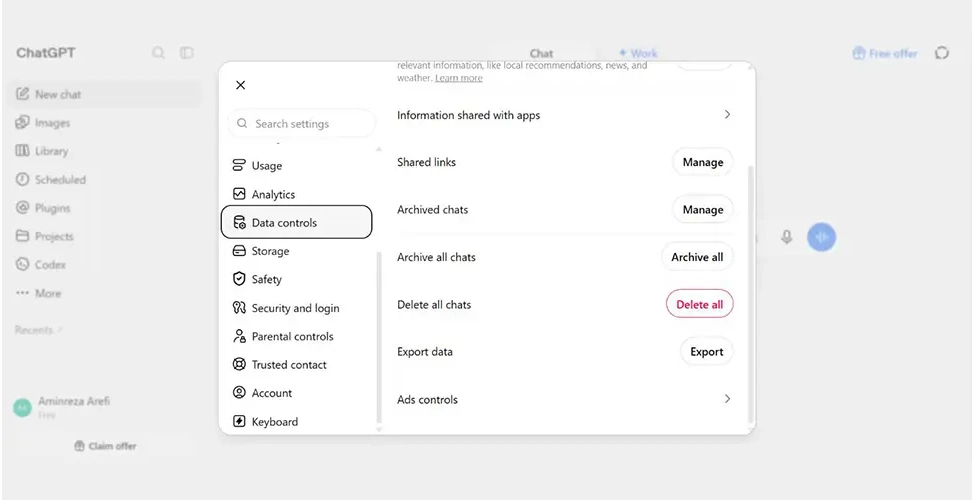
Task: Click the Storage drive icon
Action: click(239, 251)
